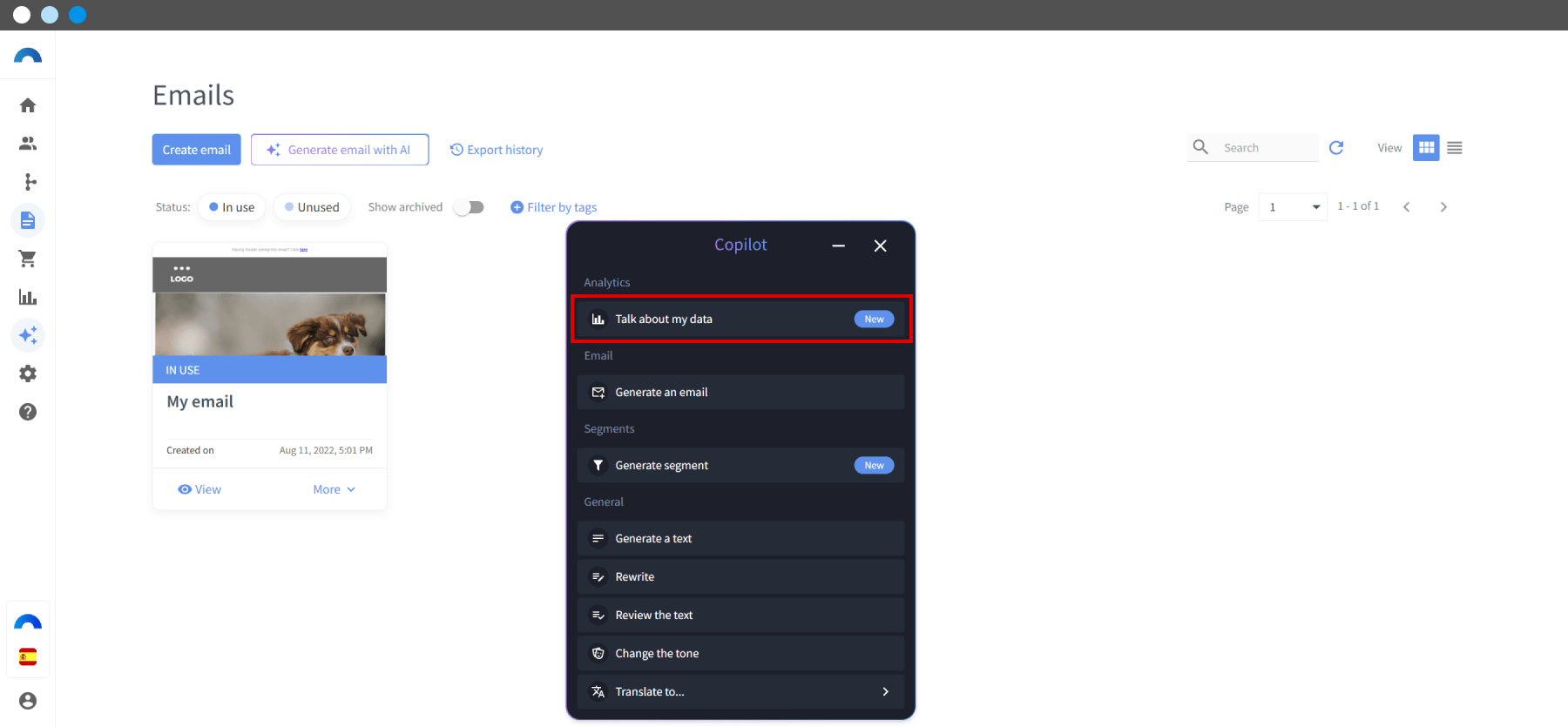
Task: Select Generate segment in Copilot
Action: [x=740, y=465]
